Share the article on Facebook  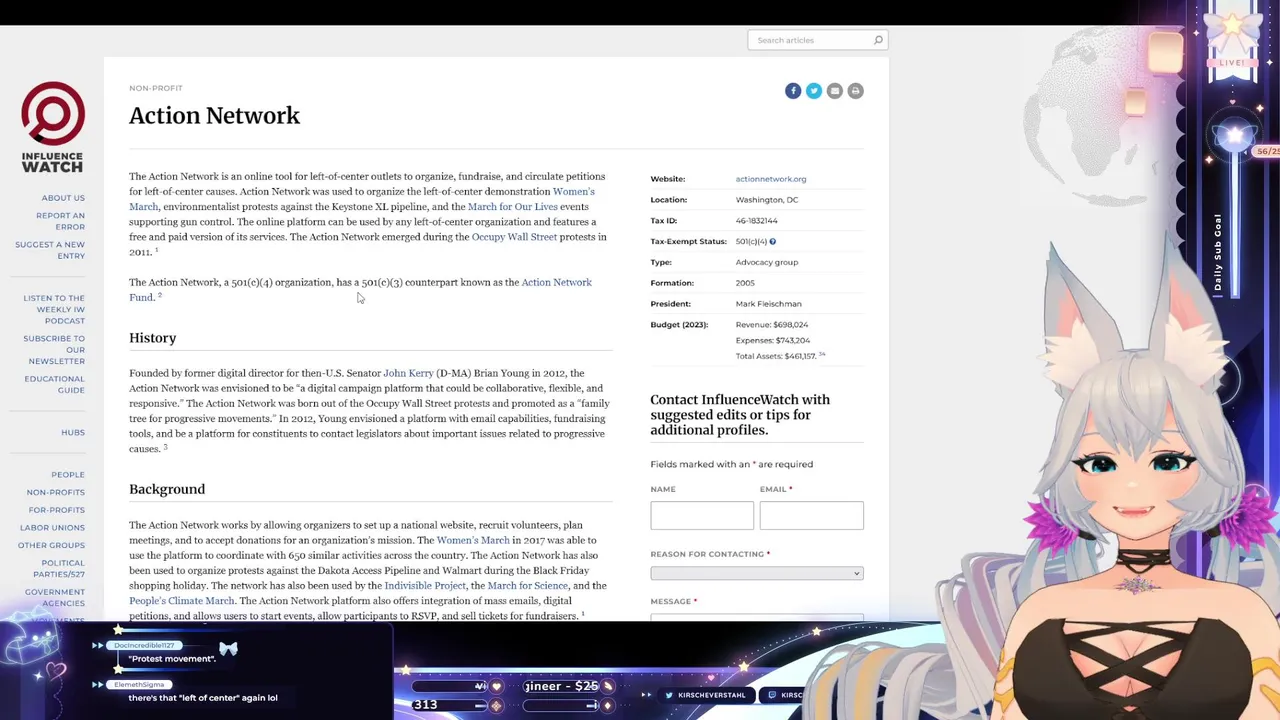[793, 91]
